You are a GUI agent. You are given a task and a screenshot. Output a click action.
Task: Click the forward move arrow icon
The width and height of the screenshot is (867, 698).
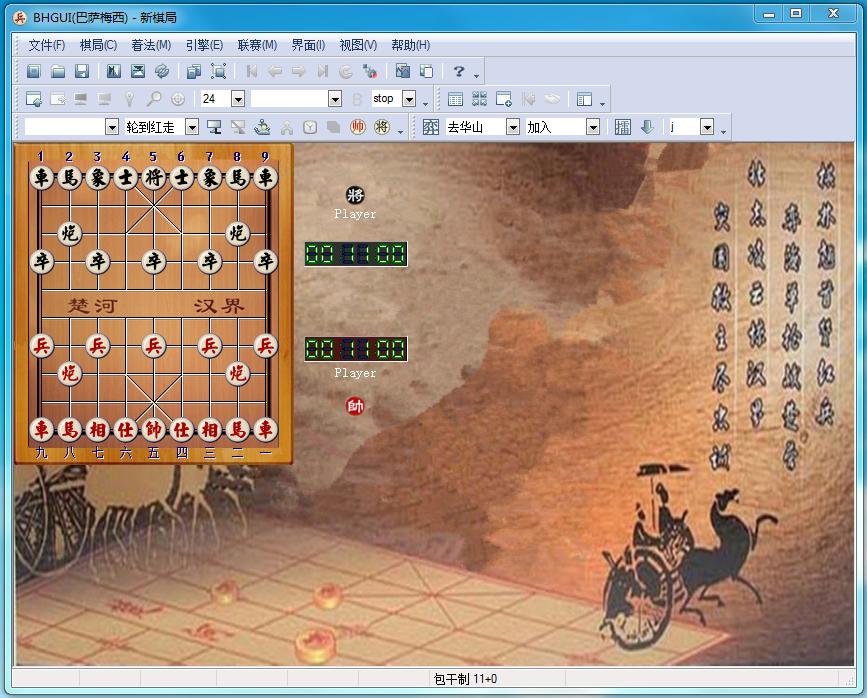[295, 71]
